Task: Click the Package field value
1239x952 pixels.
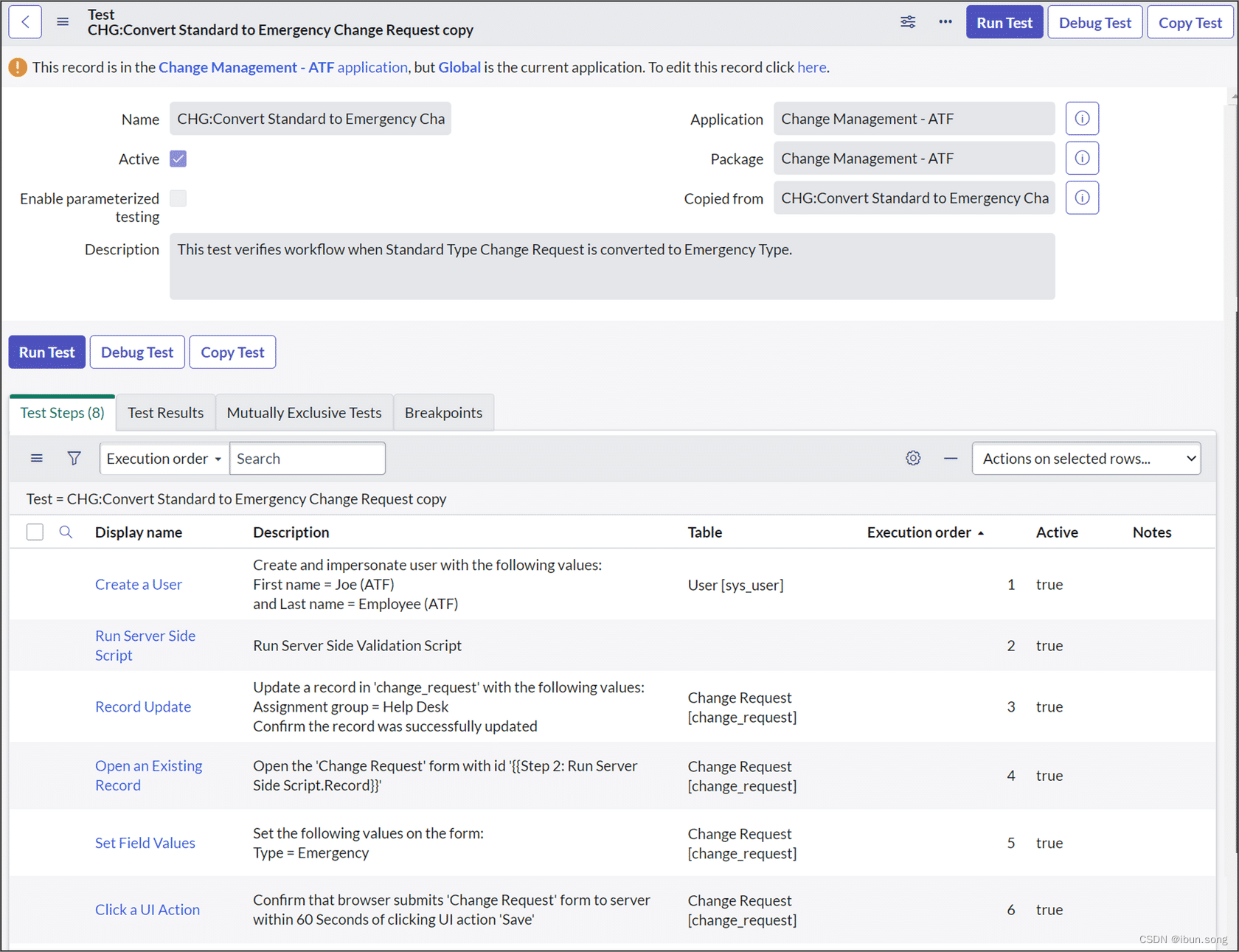Action: (x=914, y=159)
